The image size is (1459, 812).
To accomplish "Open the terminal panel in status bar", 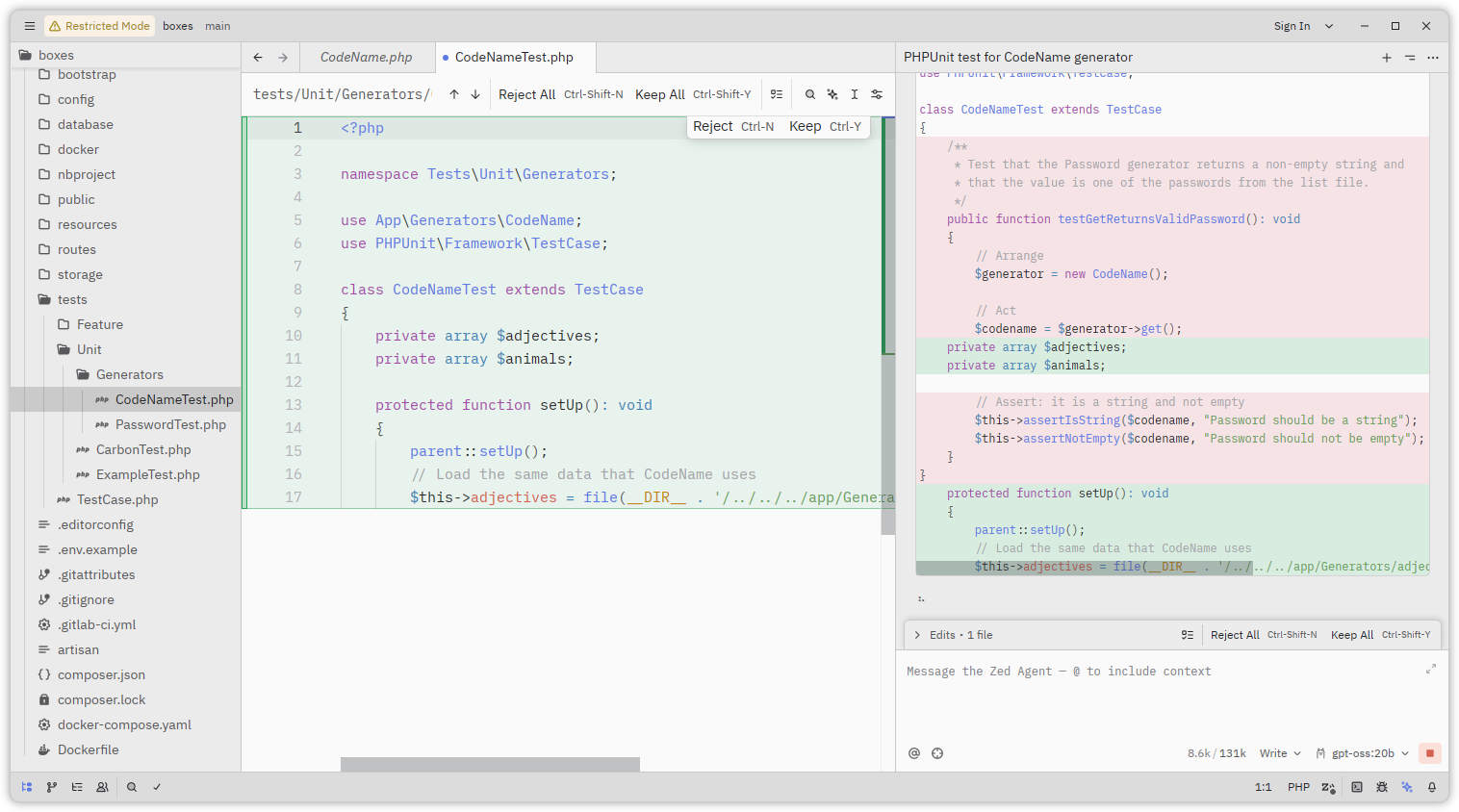I will coord(1357,787).
